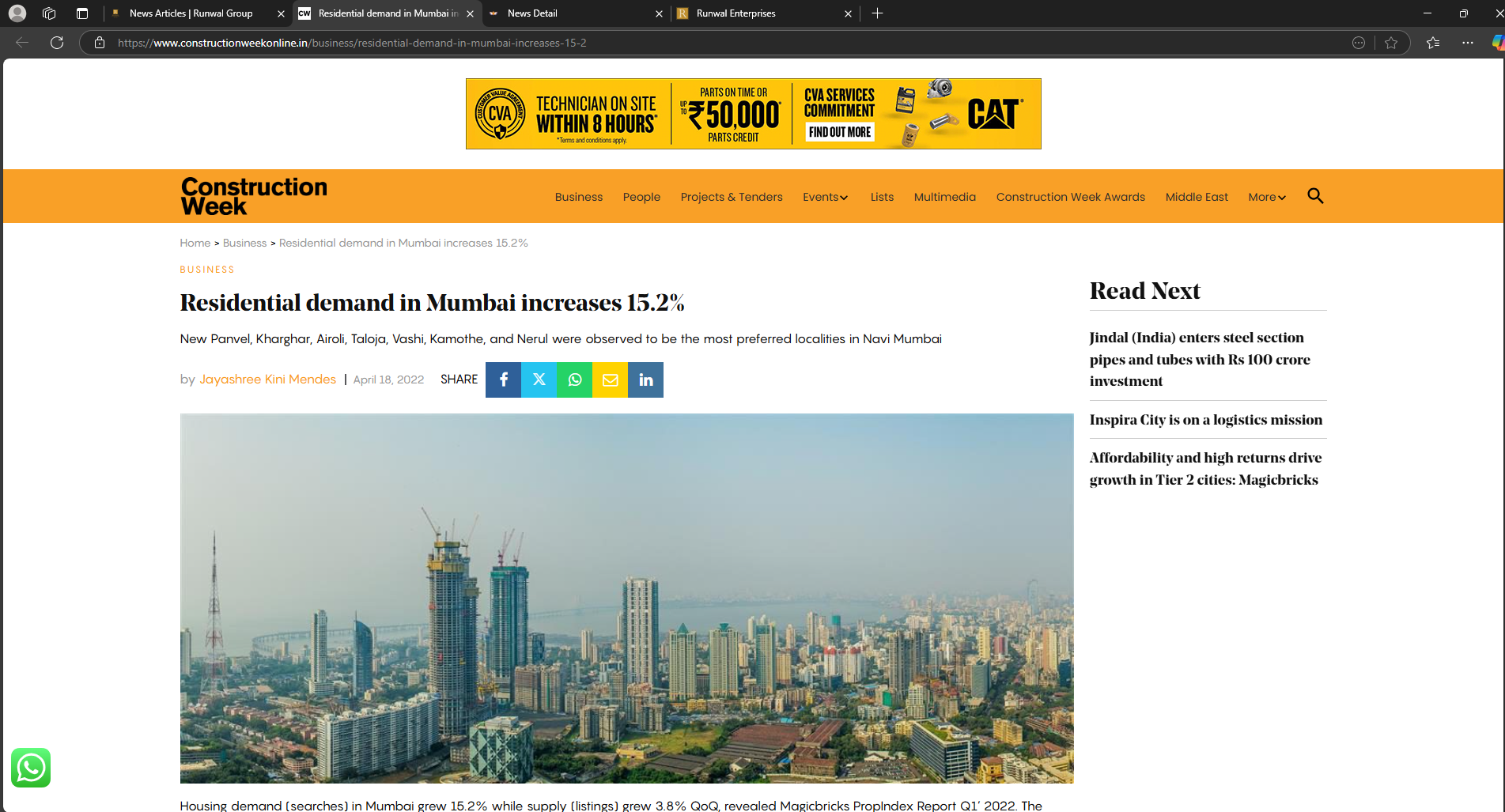Add page to browser favorites star
Image resolution: width=1505 pixels, height=812 pixels.
pos(1391,43)
